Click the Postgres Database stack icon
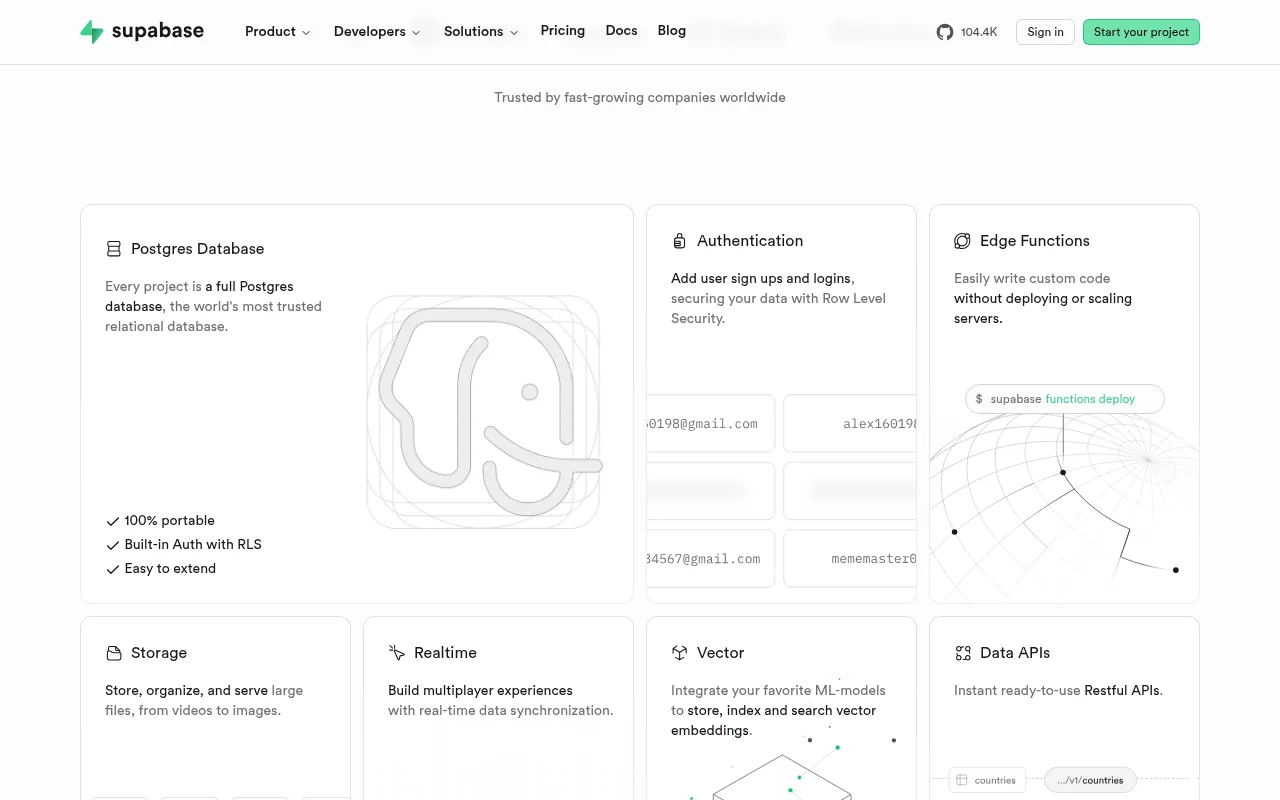The width and height of the screenshot is (1280, 800). click(x=114, y=249)
